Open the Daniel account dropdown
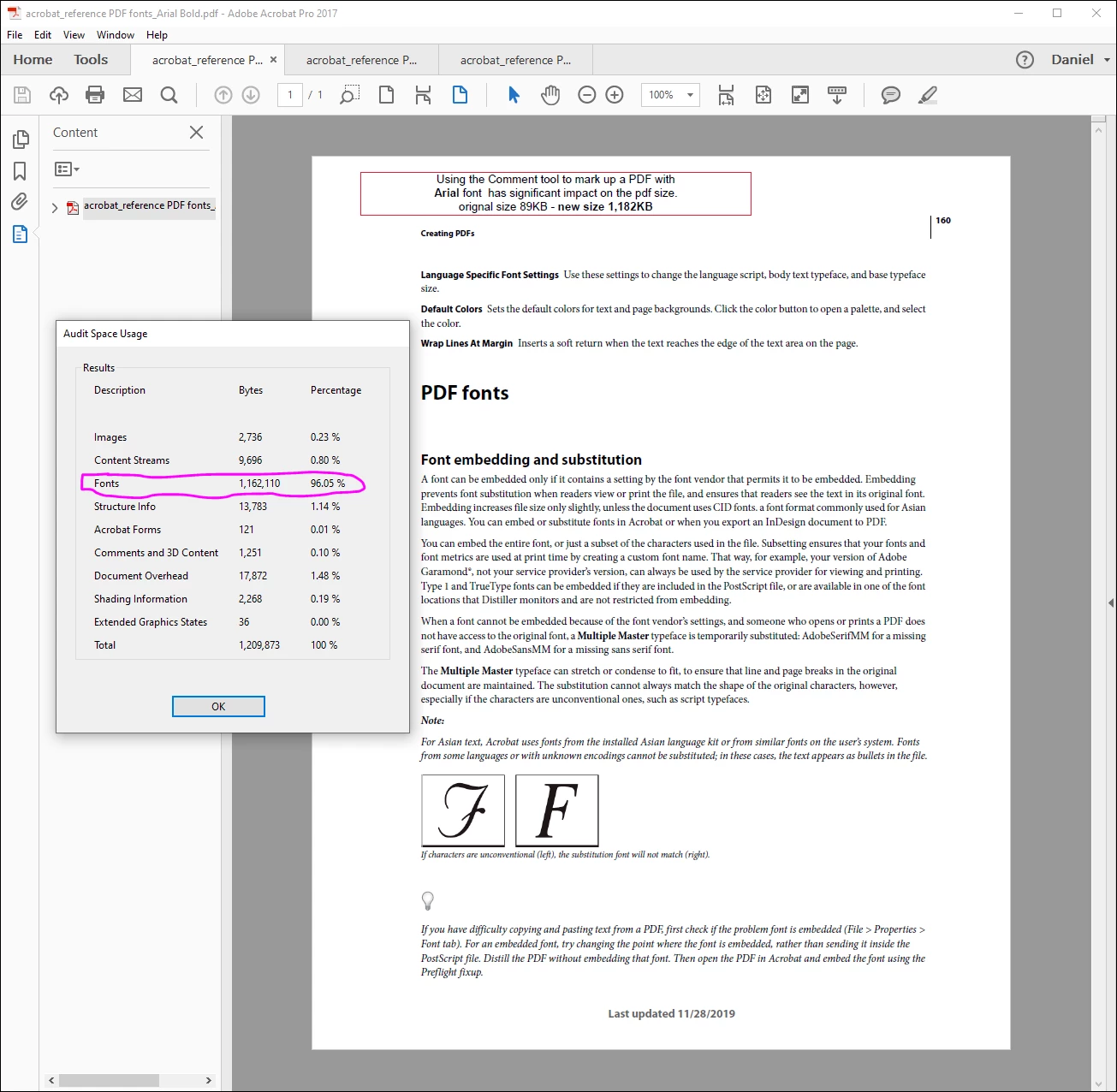 pyautogui.click(x=1080, y=60)
